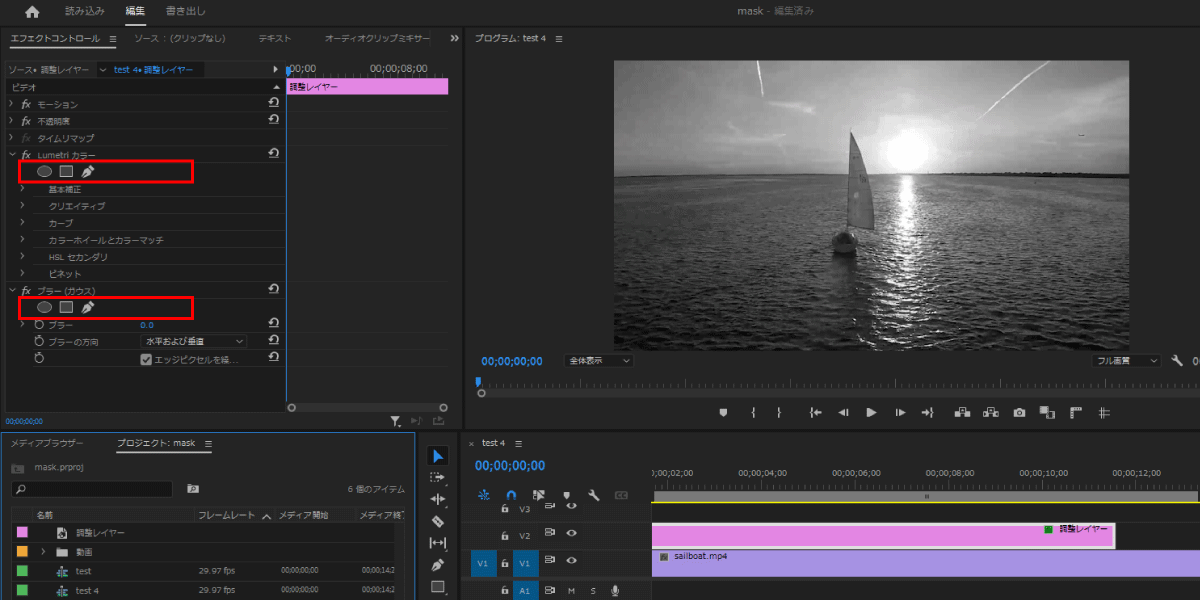Create ellipse mask under Lumetri カラー
The image size is (1200, 600).
[x=44, y=171]
